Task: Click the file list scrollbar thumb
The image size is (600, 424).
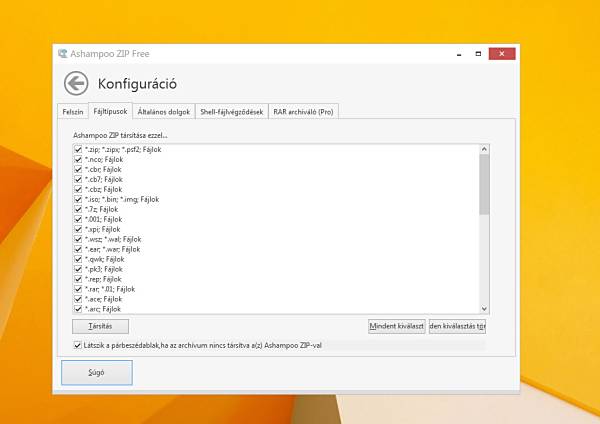Action: (x=484, y=184)
